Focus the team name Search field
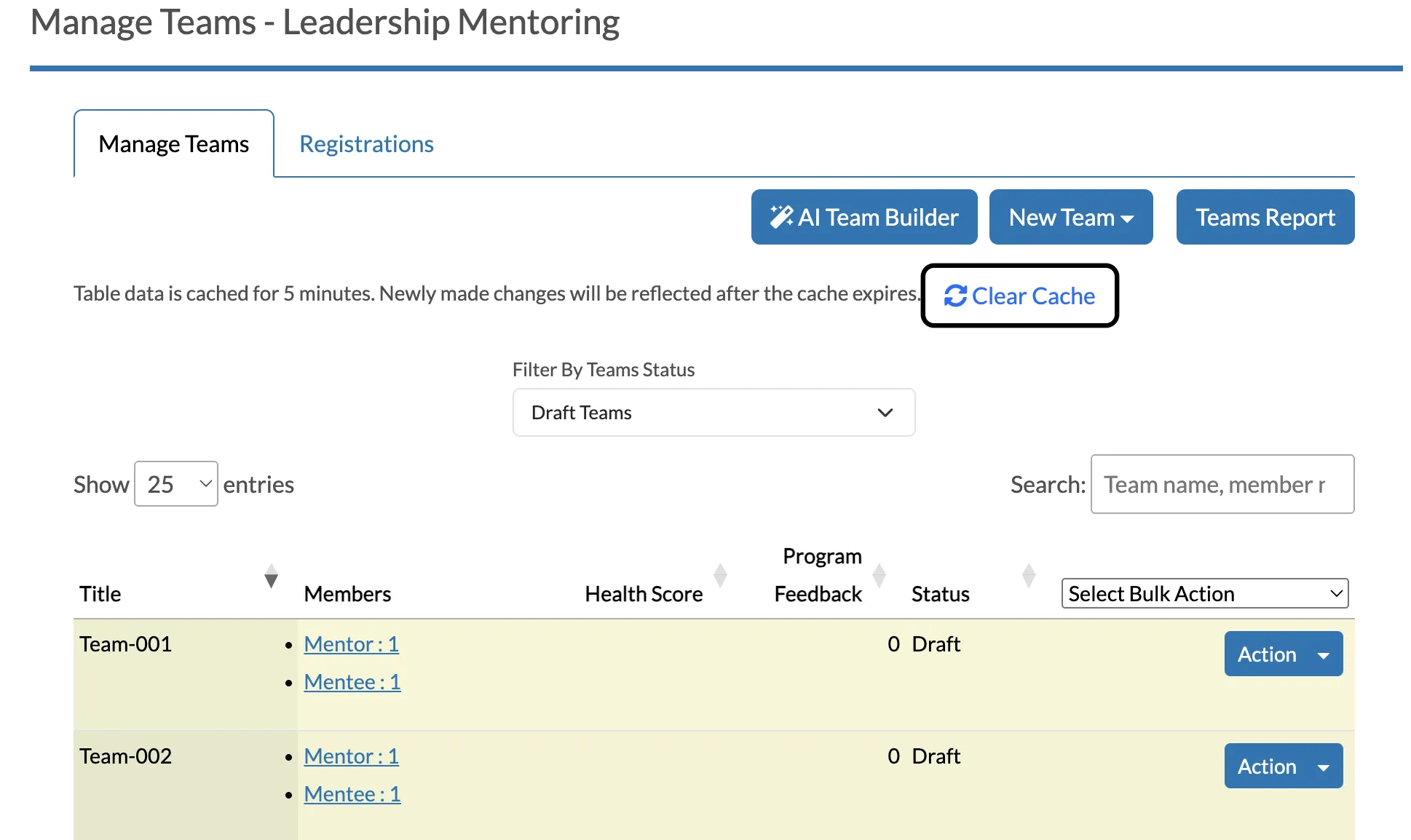 tap(1222, 484)
